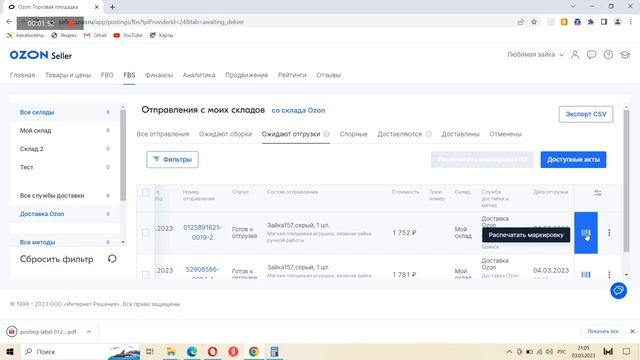The width and height of the screenshot is (640, 360).
Task: Open the Отзывы menu
Action: click(329, 75)
